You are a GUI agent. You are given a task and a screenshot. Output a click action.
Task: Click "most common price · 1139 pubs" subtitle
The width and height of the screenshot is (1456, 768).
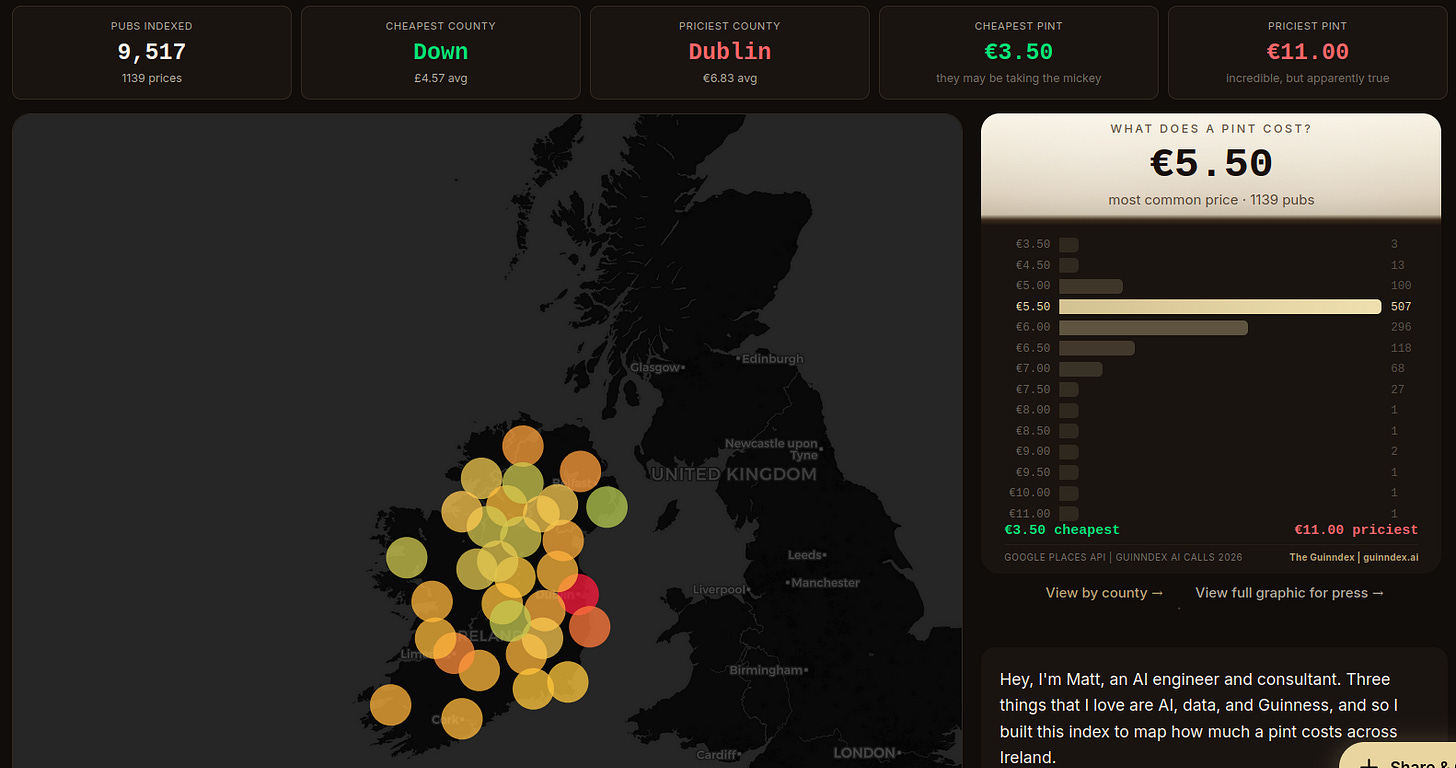click(1211, 200)
